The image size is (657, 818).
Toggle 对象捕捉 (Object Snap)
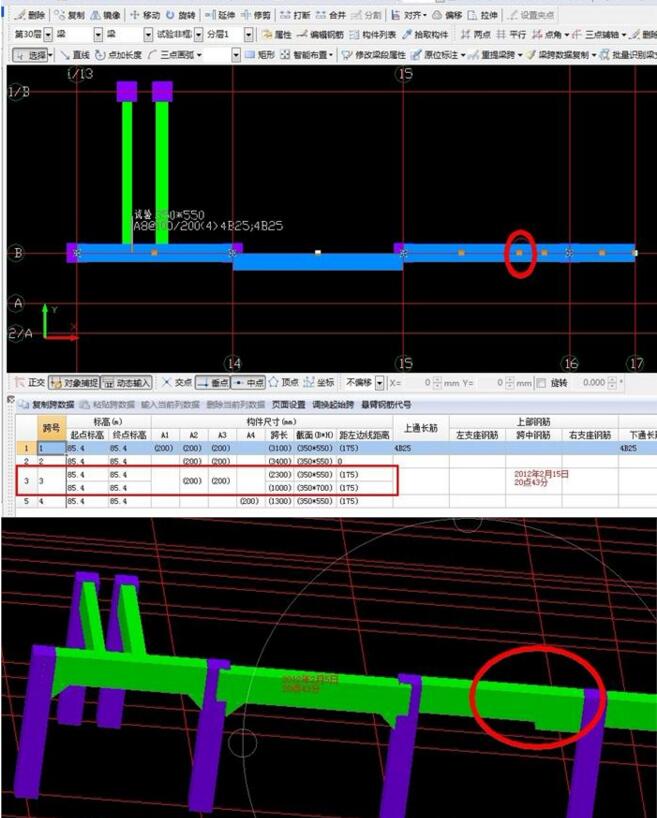75,382
